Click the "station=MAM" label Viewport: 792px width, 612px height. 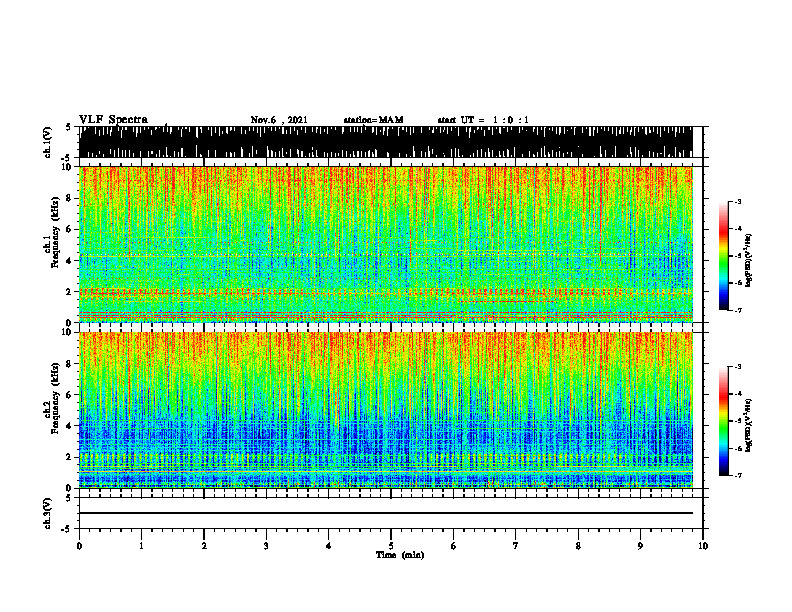tap(373, 120)
